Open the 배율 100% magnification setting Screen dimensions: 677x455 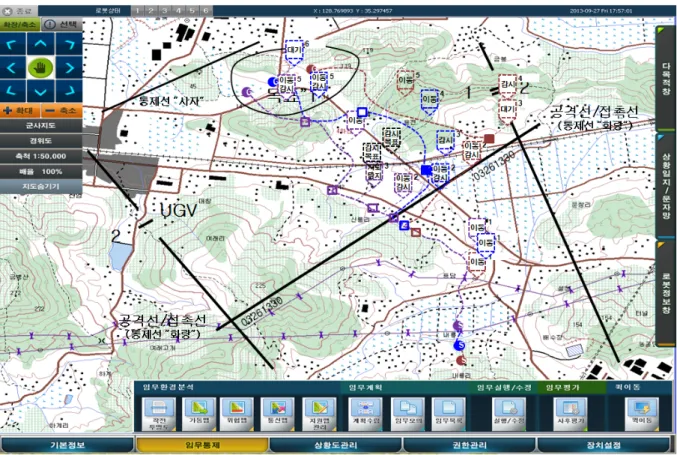click(x=41, y=171)
